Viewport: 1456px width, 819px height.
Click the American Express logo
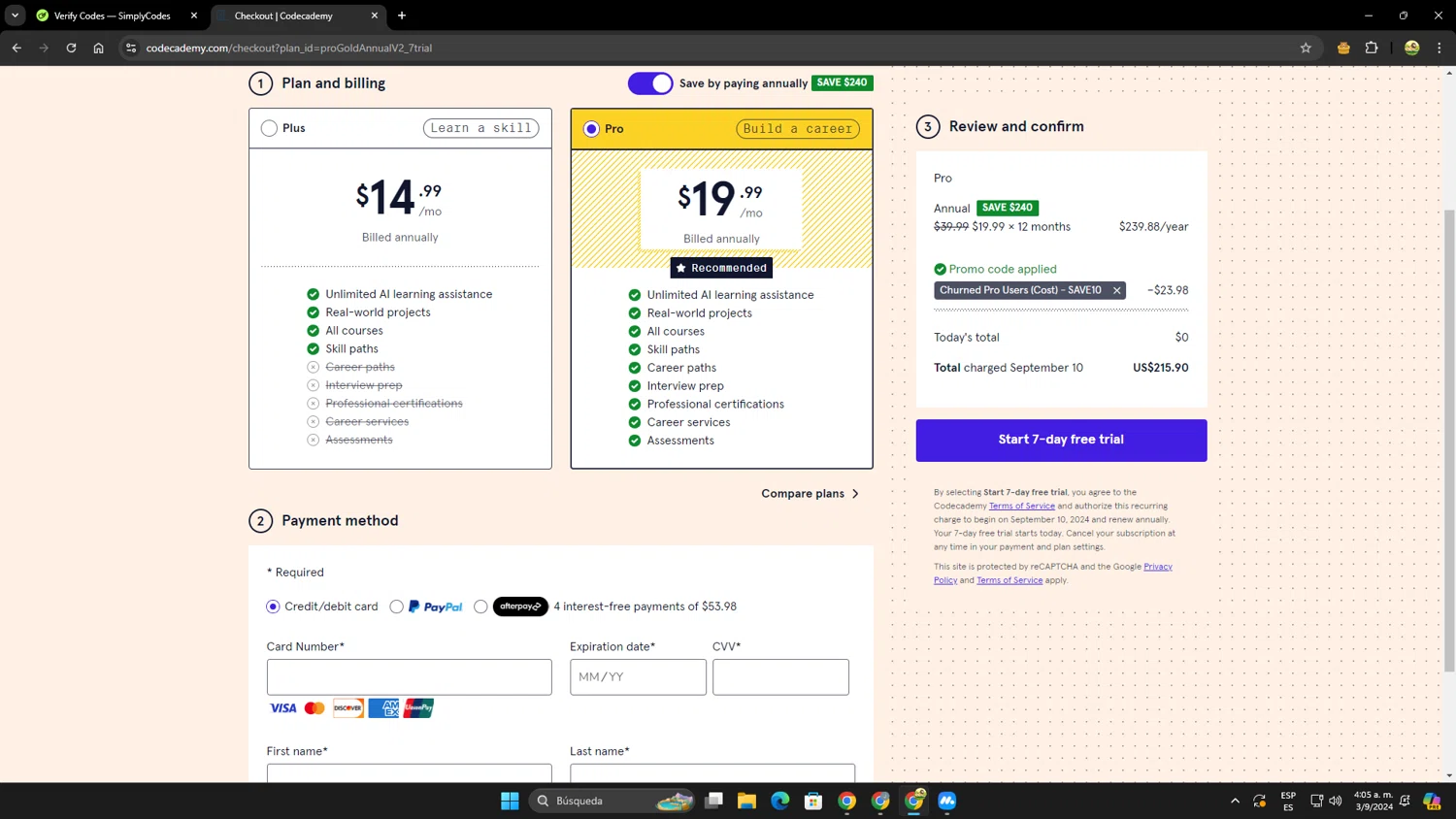383,708
